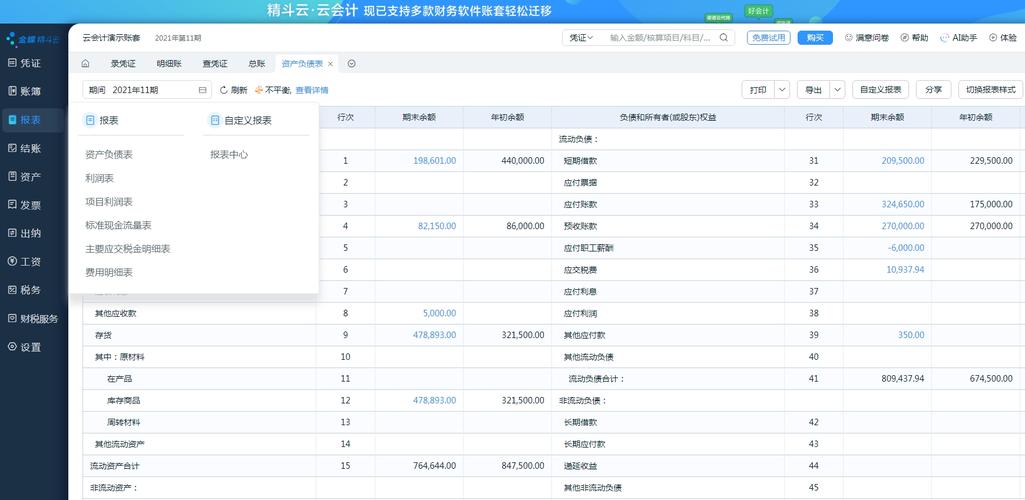Click the 查看详情 link

tap(312, 90)
